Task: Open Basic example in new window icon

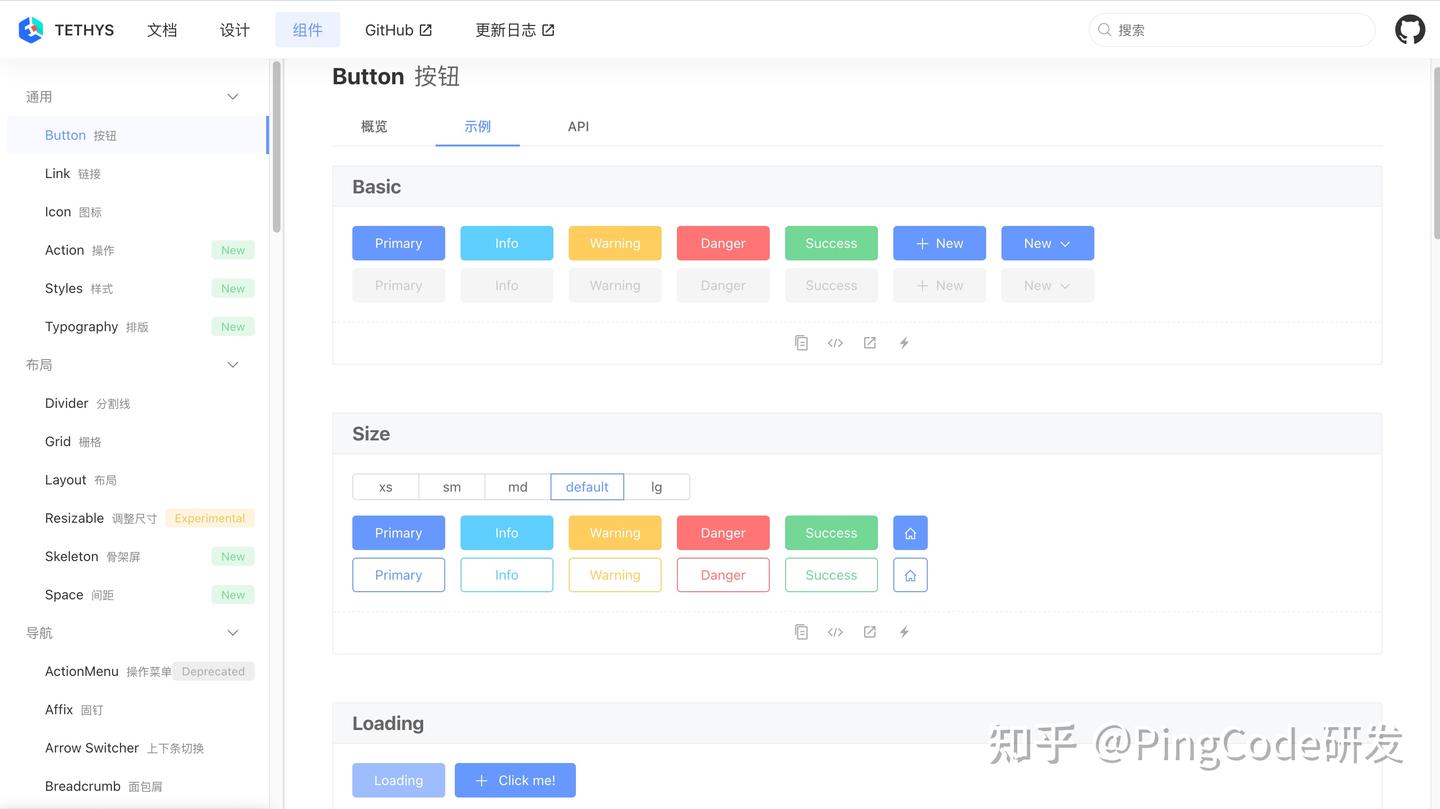Action: tap(870, 343)
